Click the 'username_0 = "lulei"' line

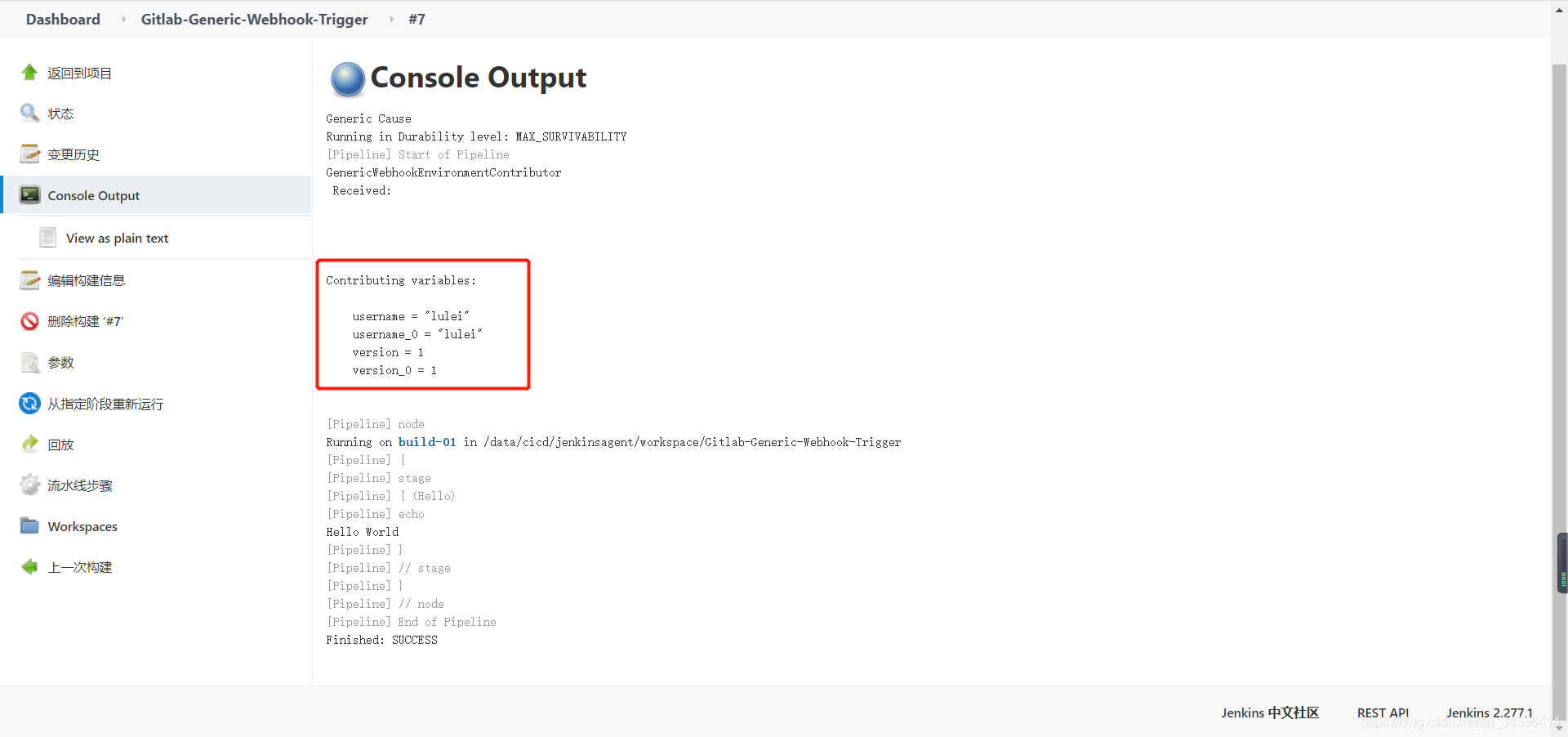[x=417, y=334]
